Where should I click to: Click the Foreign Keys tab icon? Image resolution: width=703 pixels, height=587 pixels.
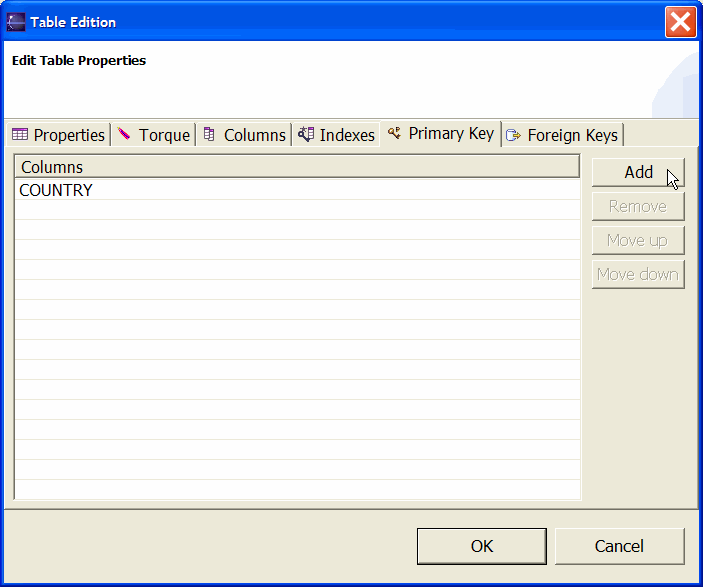[514, 135]
